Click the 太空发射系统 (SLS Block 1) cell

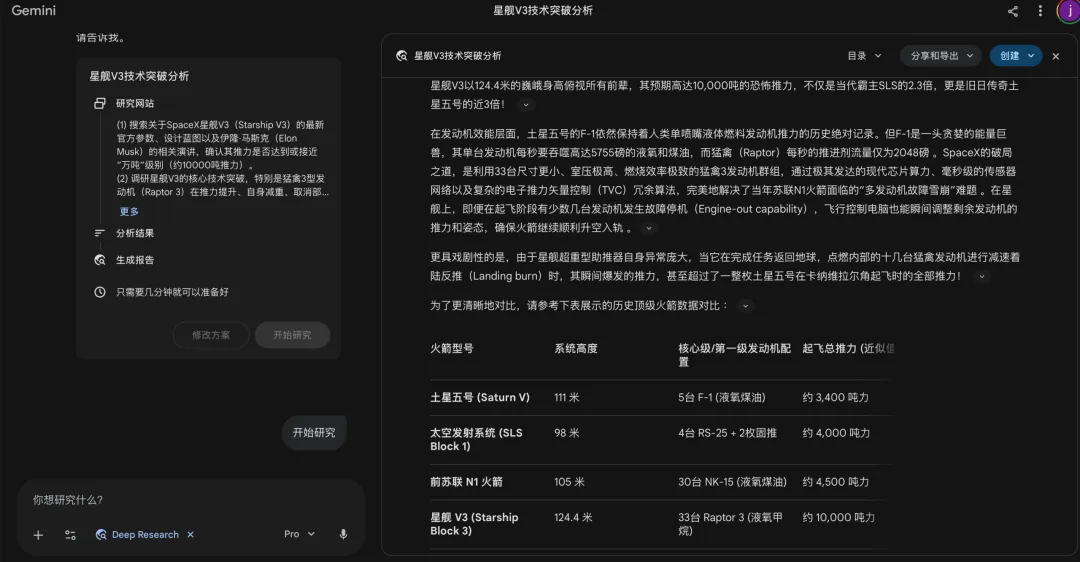tap(477, 439)
